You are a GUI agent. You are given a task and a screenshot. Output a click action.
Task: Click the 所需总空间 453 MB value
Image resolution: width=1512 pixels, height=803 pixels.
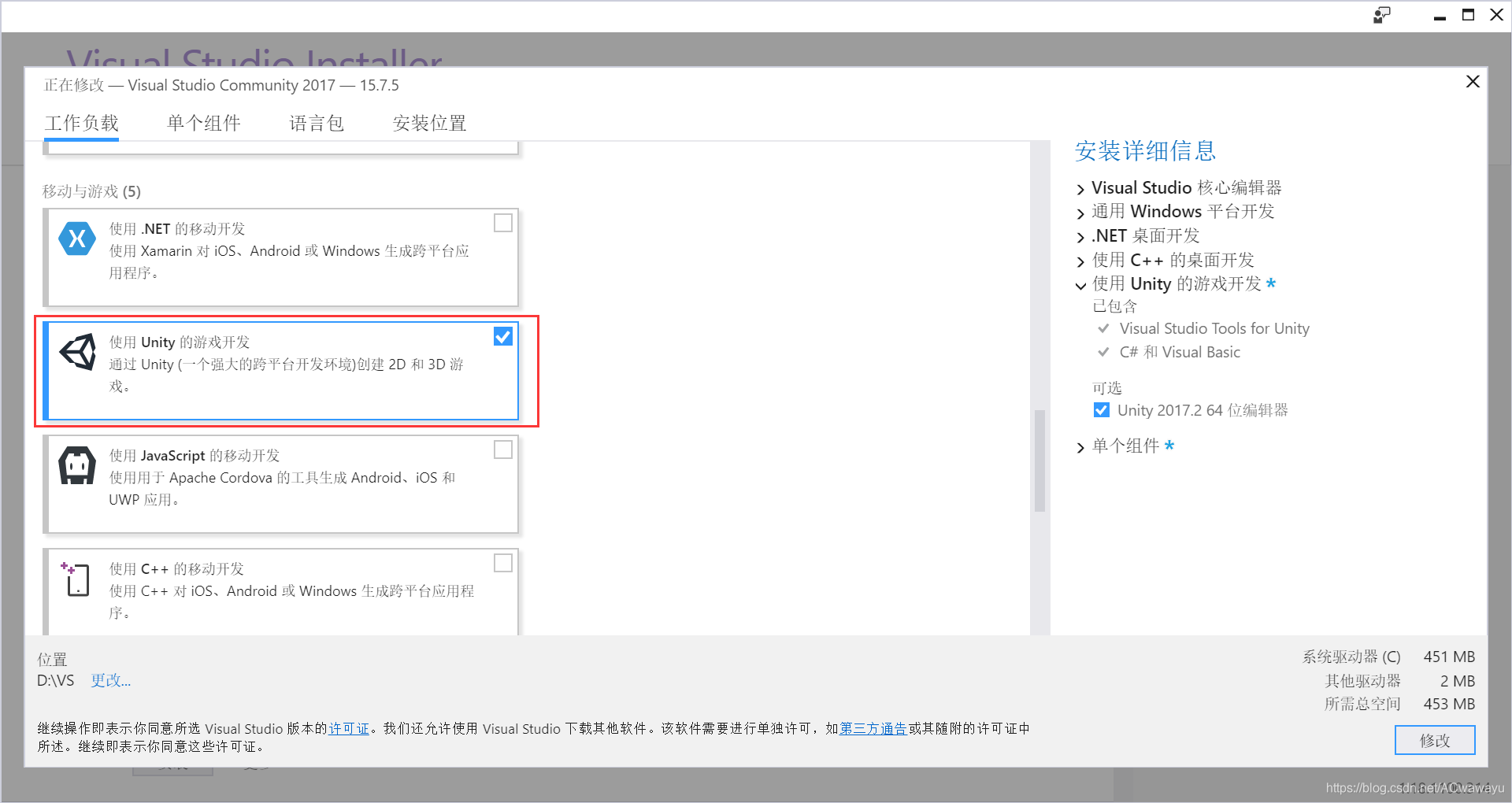coord(1449,704)
